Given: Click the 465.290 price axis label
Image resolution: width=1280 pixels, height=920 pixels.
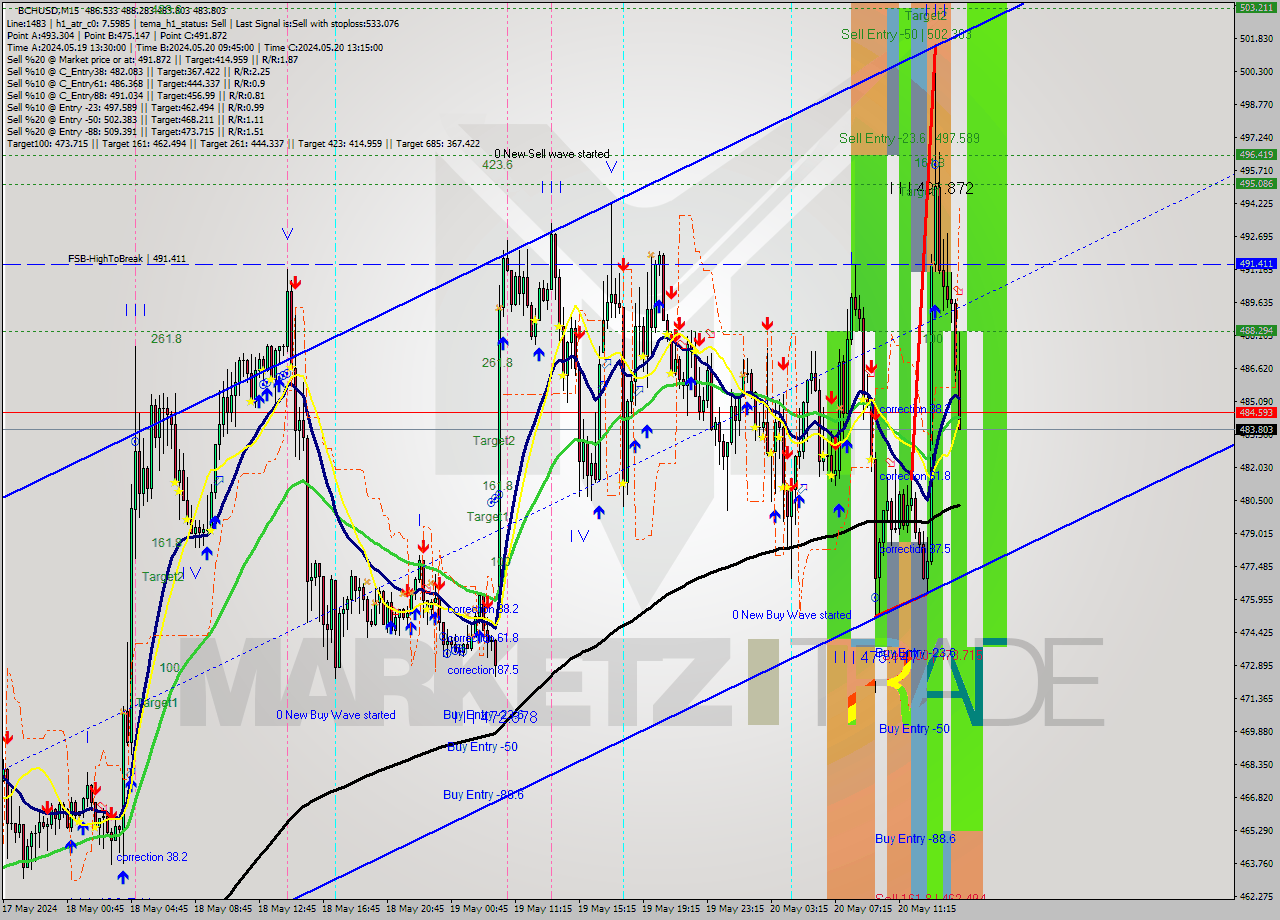Looking at the screenshot, I should click(1256, 831).
